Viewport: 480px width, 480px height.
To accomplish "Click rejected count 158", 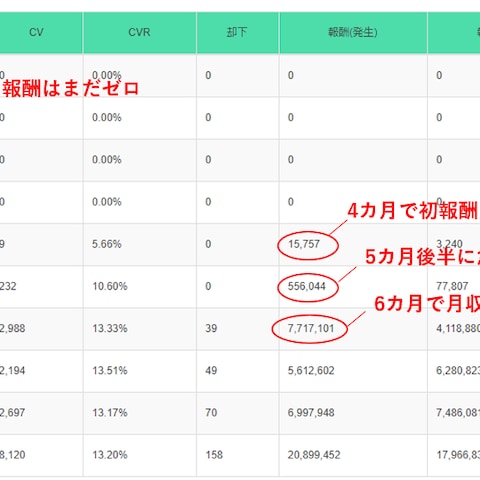I will pyautogui.click(x=214, y=455).
